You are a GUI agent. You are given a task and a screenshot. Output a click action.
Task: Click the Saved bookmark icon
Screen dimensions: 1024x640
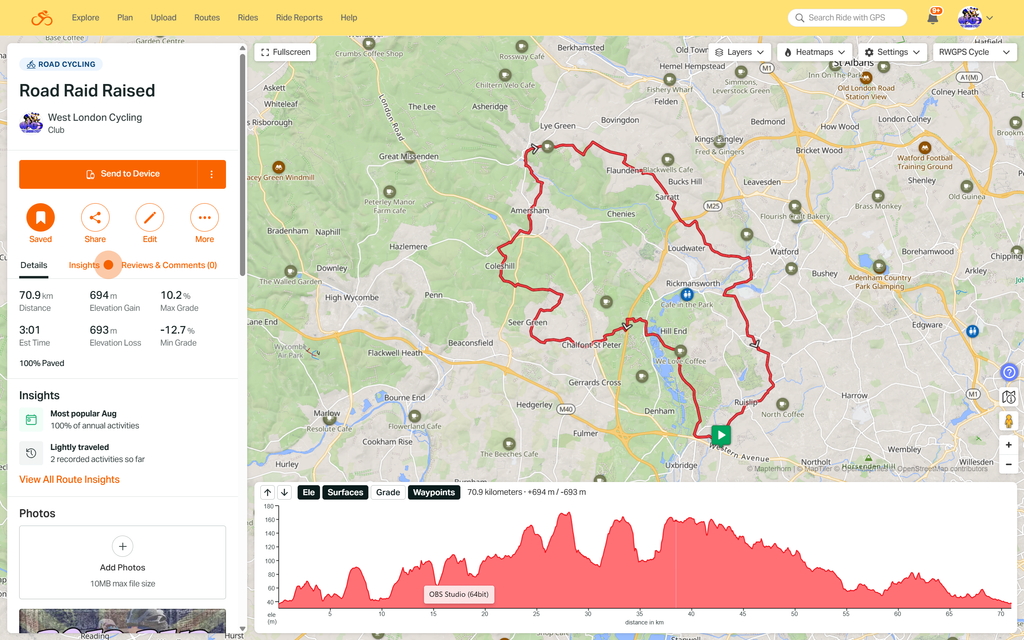point(40,217)
